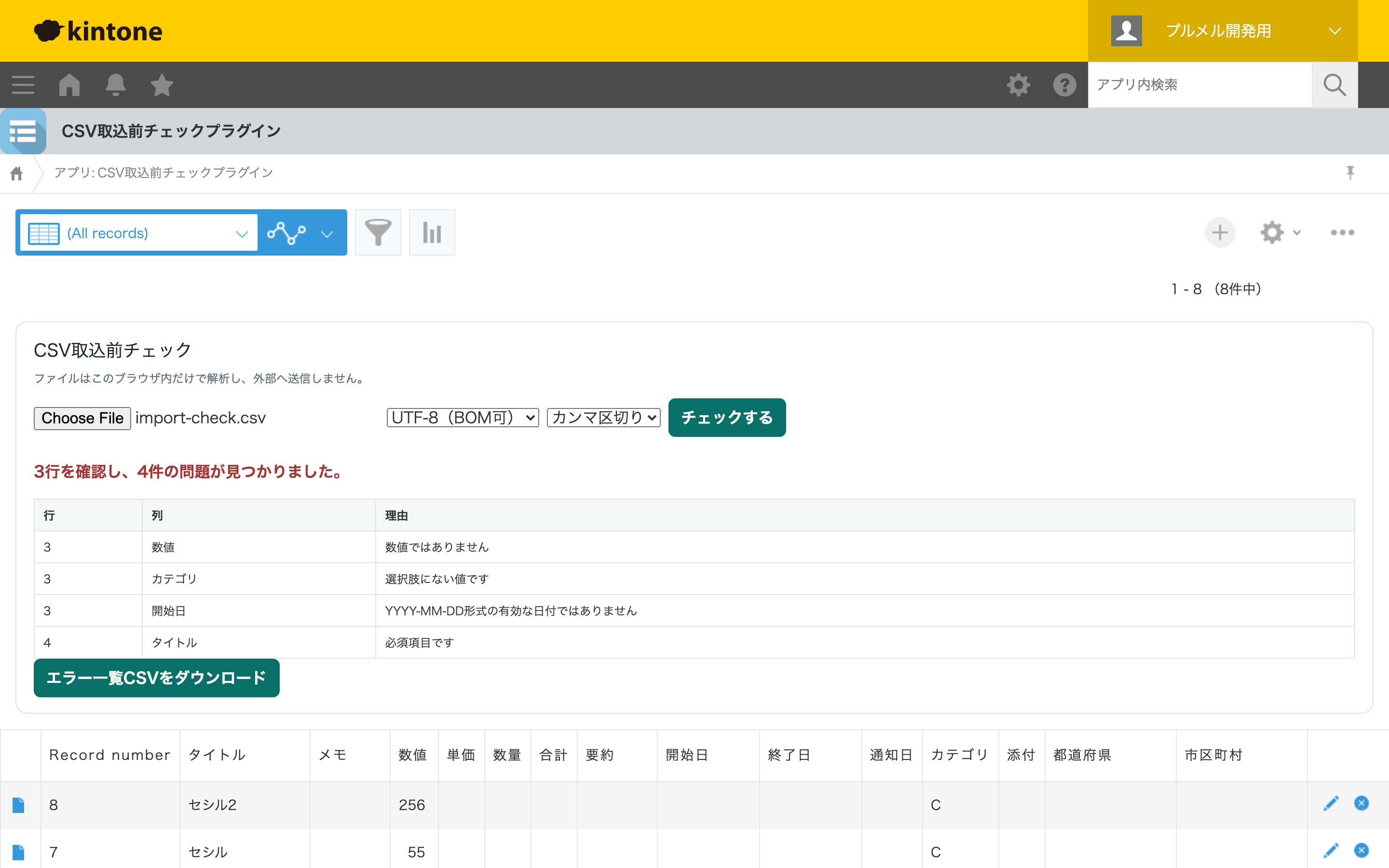Click the CSV取込前チェックプラグイン app title
Viewport: 1389px width, 868px height.
point(171,131)
